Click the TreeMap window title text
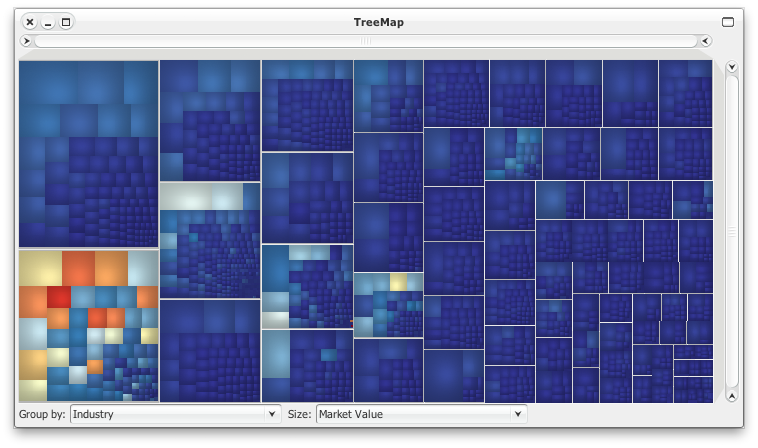 point(378,22)
